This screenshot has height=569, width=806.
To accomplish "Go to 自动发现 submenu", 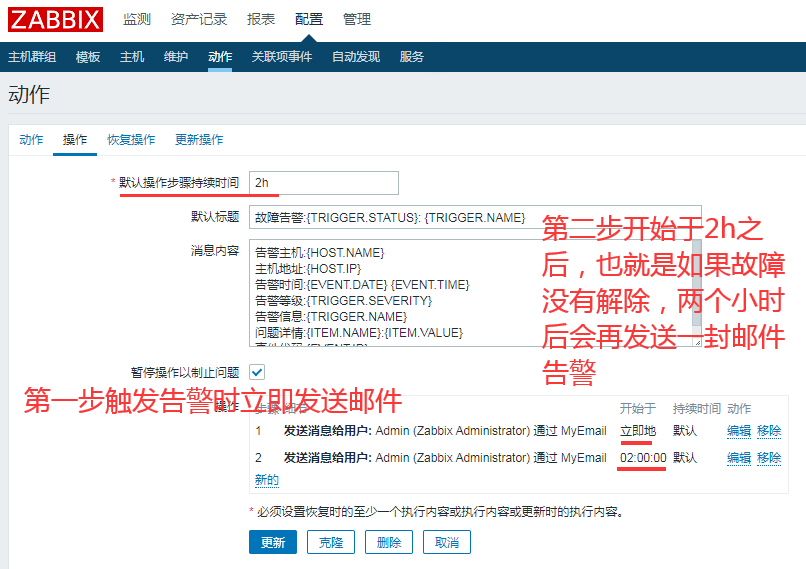I will coord(356,57).
